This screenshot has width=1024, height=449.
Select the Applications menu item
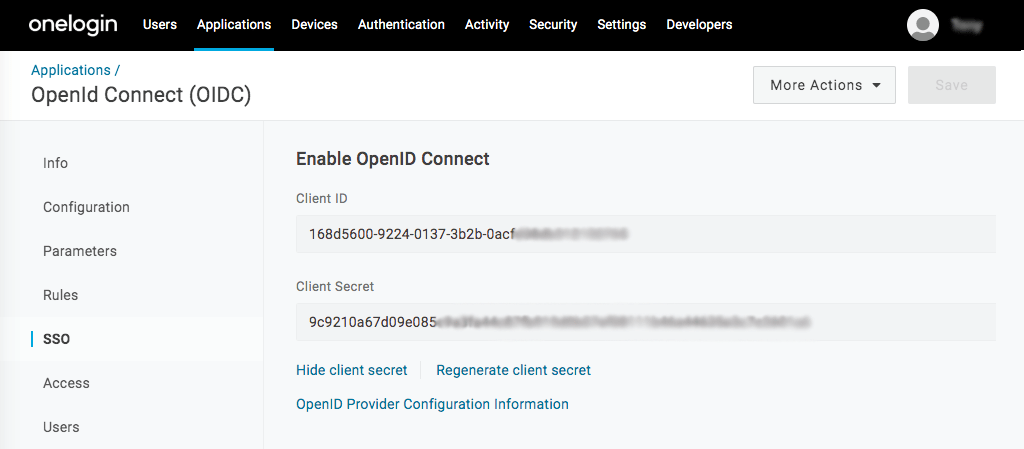pyautogui.click(x=234, y=24)
